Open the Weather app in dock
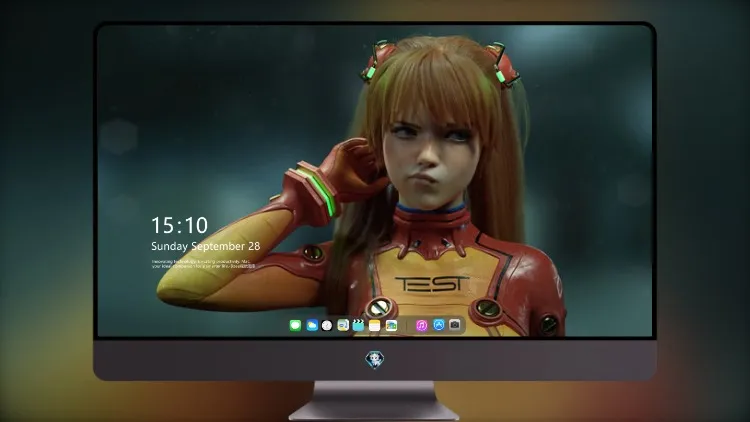 point(312,326)
